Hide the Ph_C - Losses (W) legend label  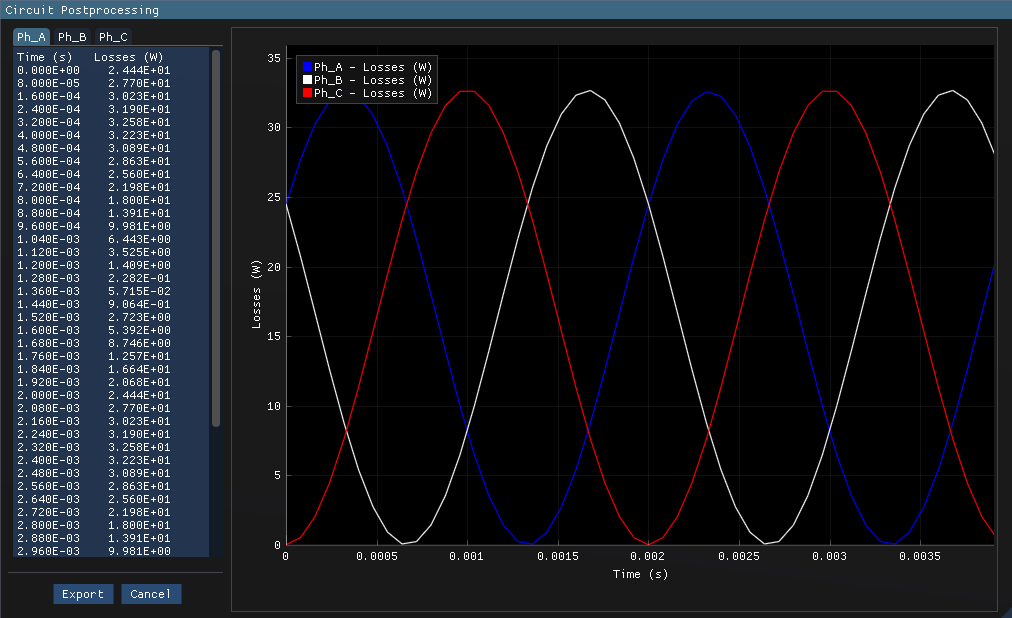pyautogui.click(x=373, y=93)
